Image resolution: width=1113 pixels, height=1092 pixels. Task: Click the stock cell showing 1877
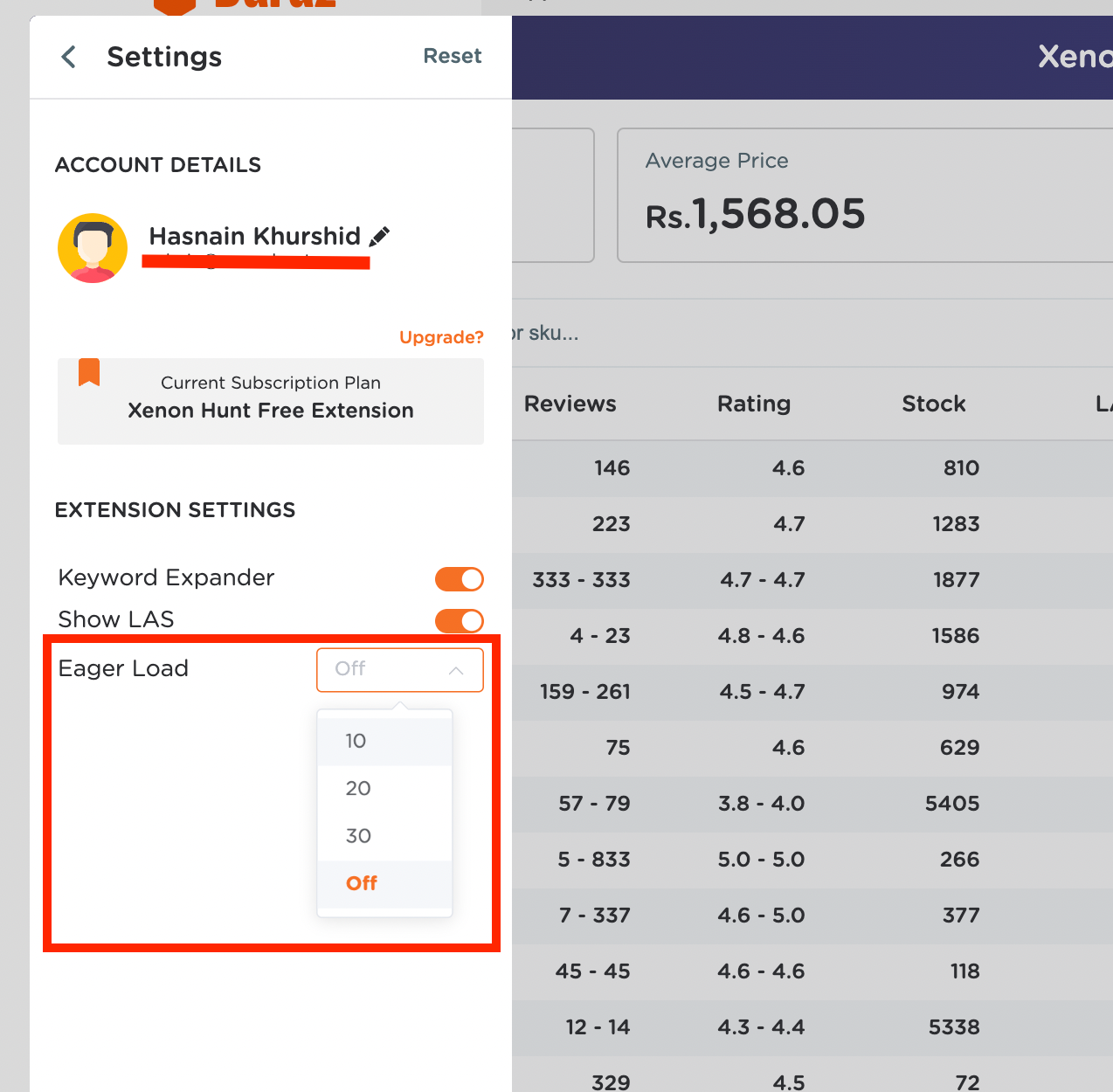pyautogui.click(x=957, y=580)
